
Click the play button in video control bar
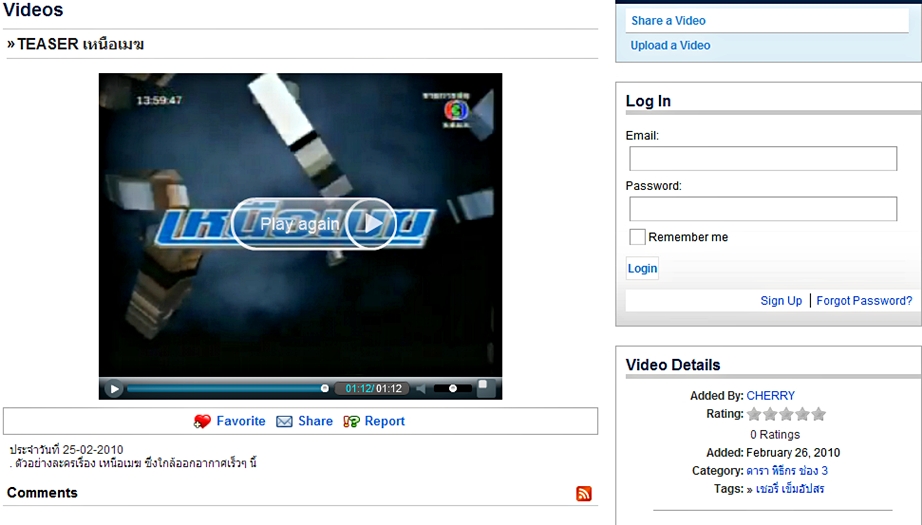tap(114, 389)
